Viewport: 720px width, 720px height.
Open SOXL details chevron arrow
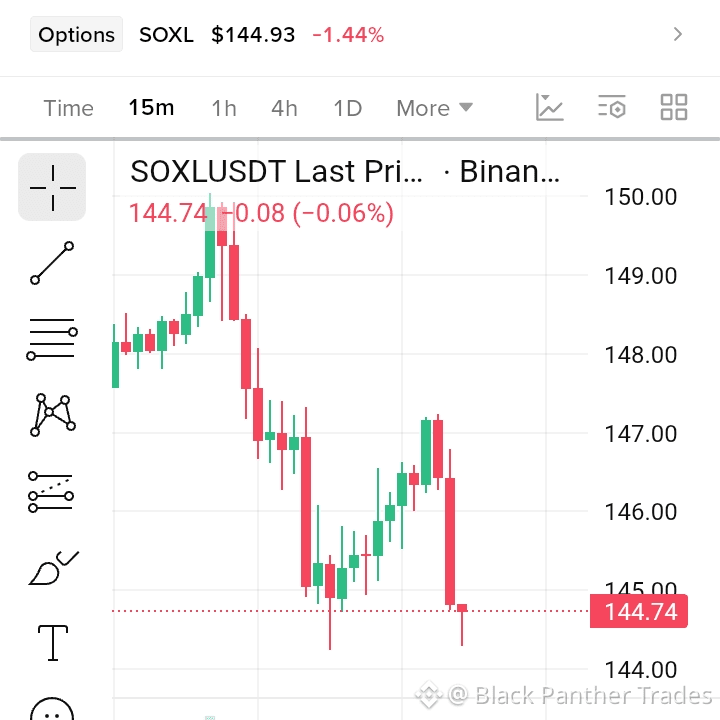pyautogui.click(x=678, y=34)
